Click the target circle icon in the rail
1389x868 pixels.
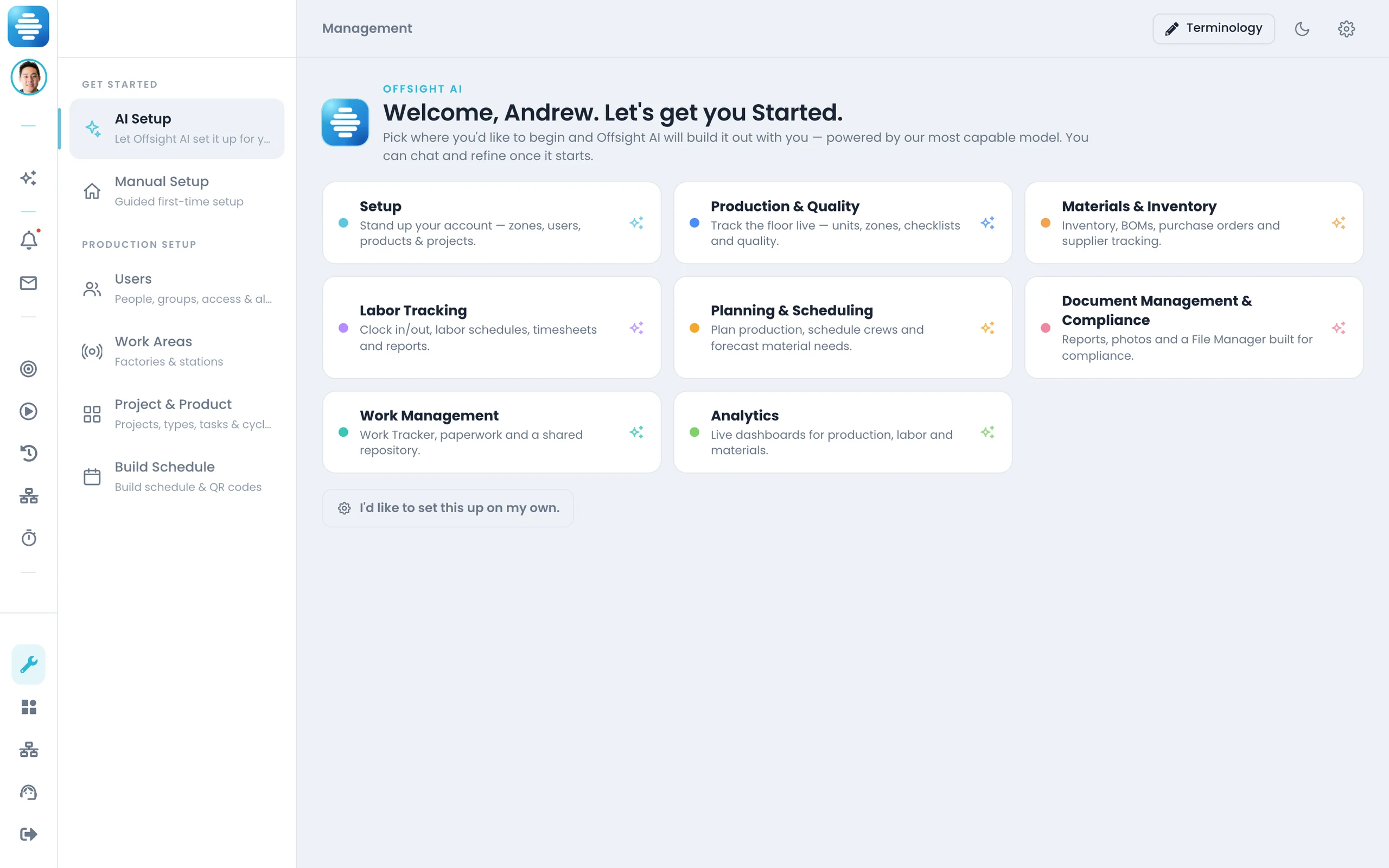click(x=29, y=368)
